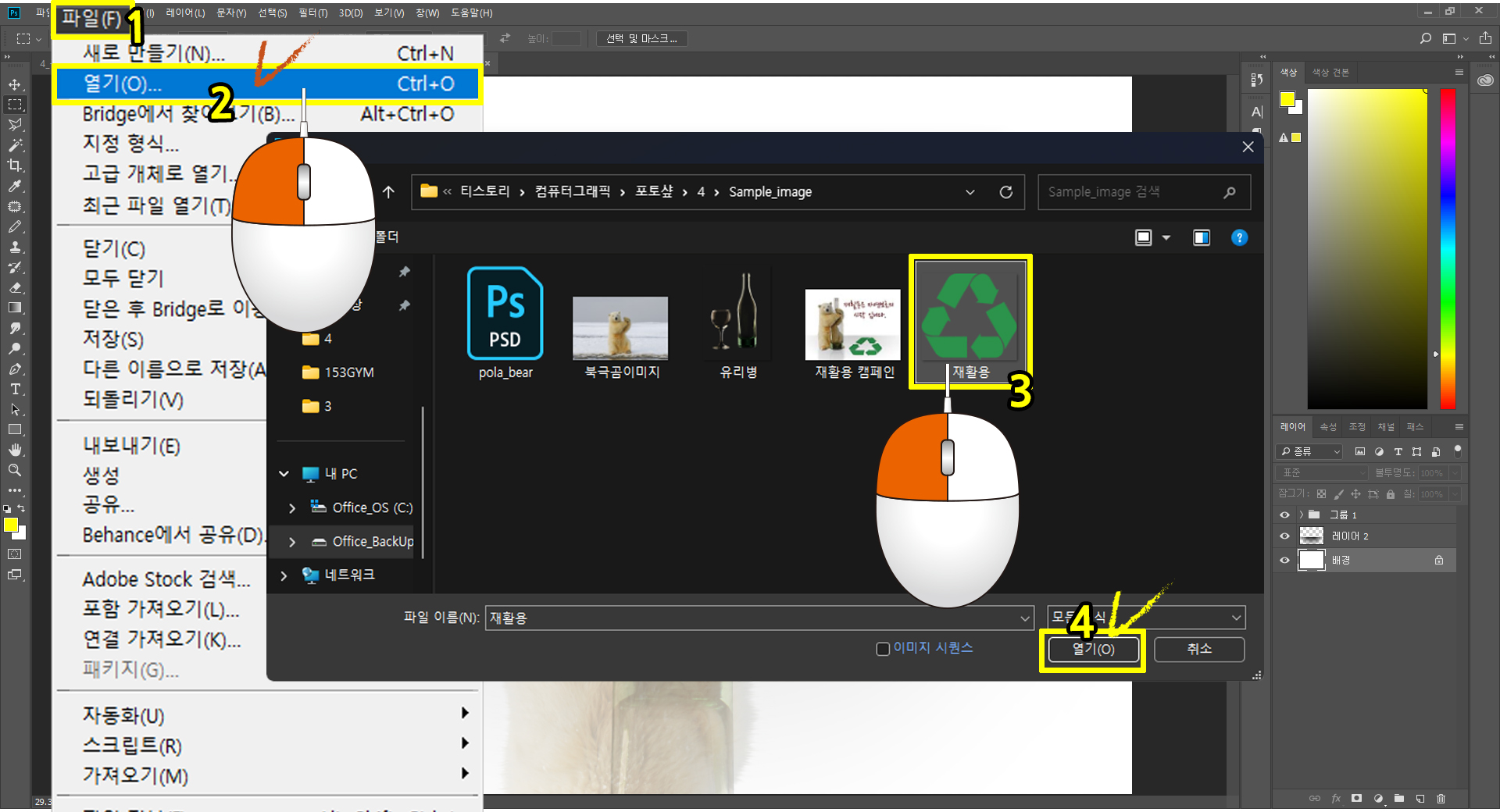The image size is (1500, 812).
Task: Open the 종류 layer filter dropdown
Action: pos(1309,451)
